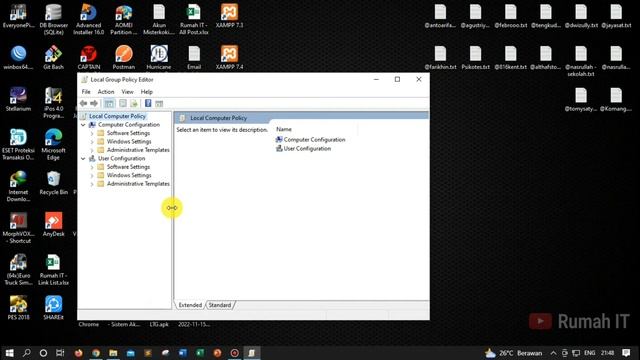Open SHAREit desktop shortcut

point(53,308)
